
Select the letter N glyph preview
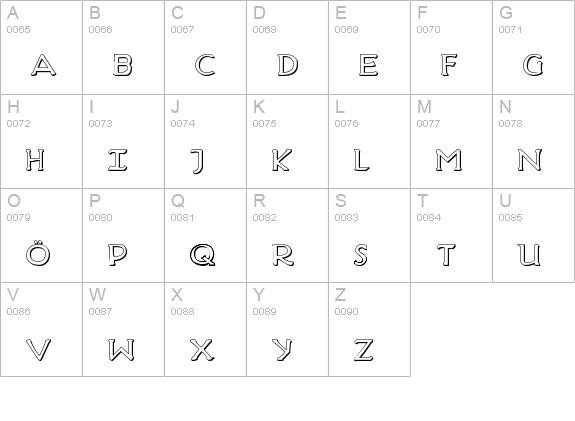[x=530, y=160]
